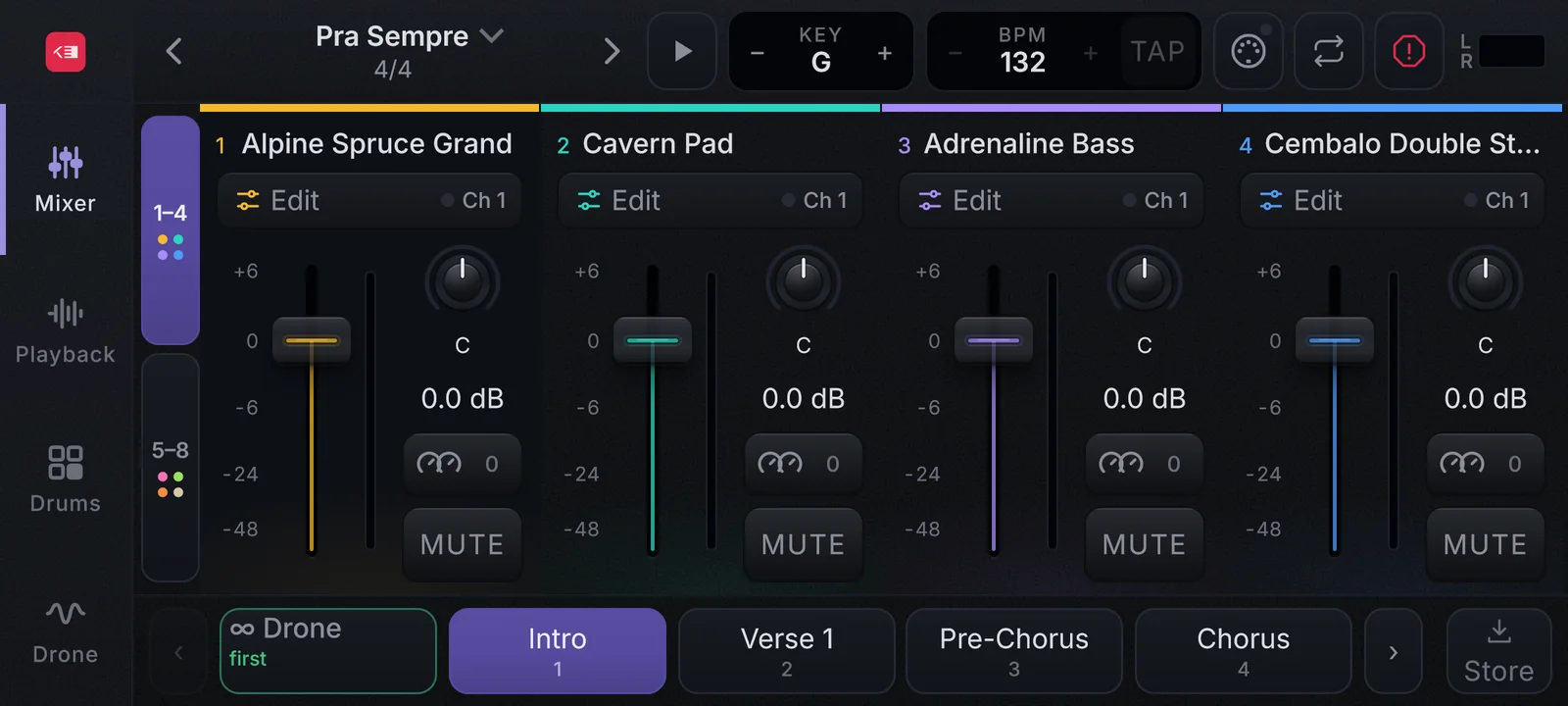The image size is (1568, 706).
Task: Edit the Cavern Pad channel
Action: click(710, 201)
